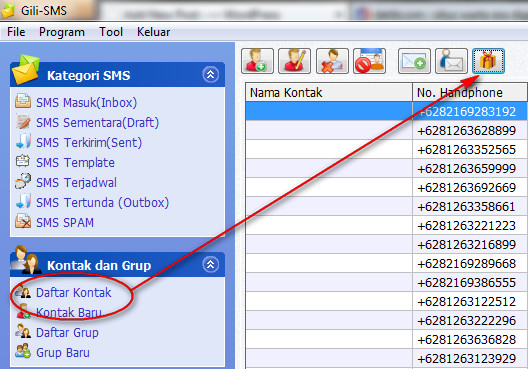Click the SMS SPAM icon
Image resolution: width=528 pixels, height=369 pixels.
pos(23,221)
